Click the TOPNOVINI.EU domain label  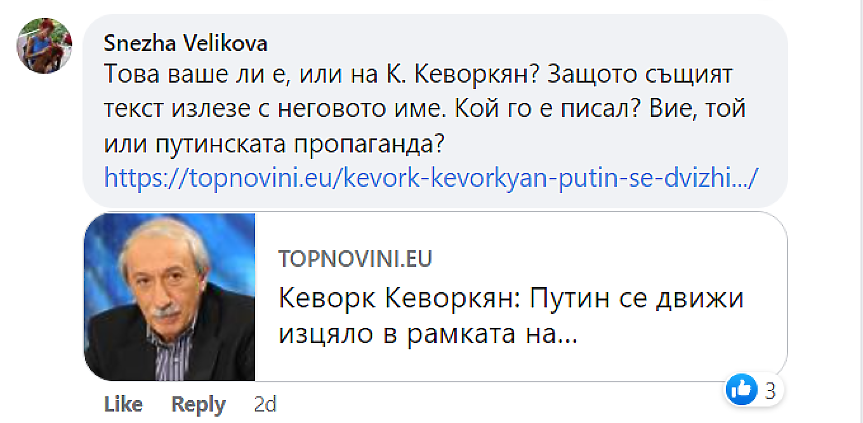point(354,259)
